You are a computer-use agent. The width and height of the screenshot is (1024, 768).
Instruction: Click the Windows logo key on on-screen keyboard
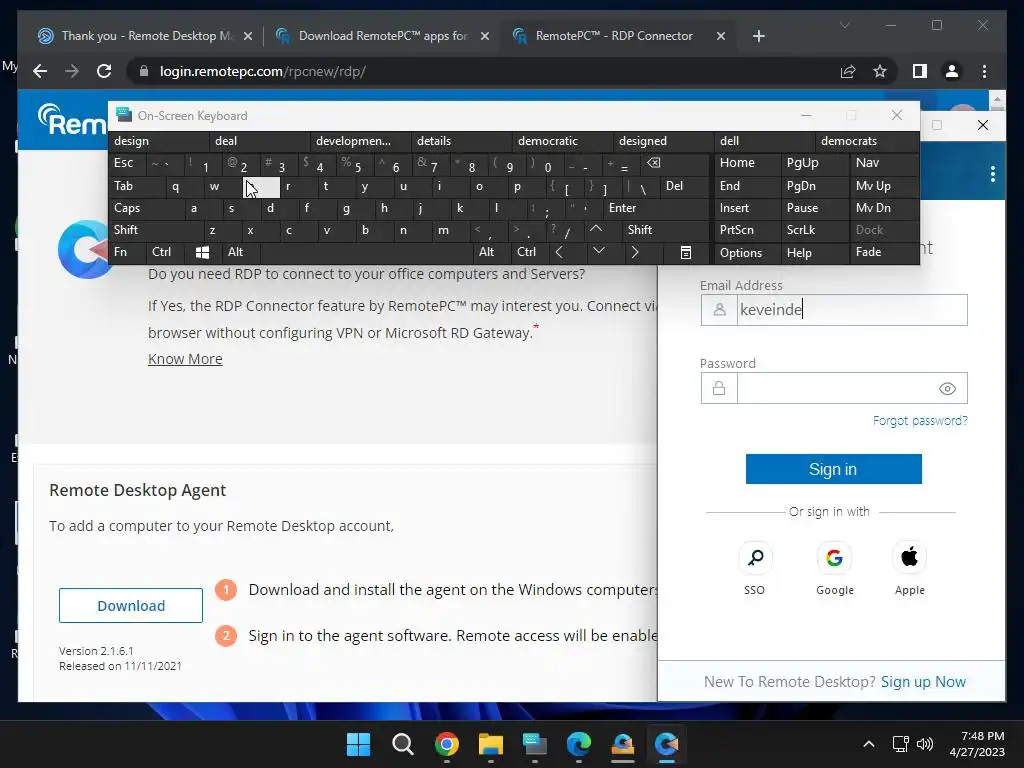[x=202, y=252]
